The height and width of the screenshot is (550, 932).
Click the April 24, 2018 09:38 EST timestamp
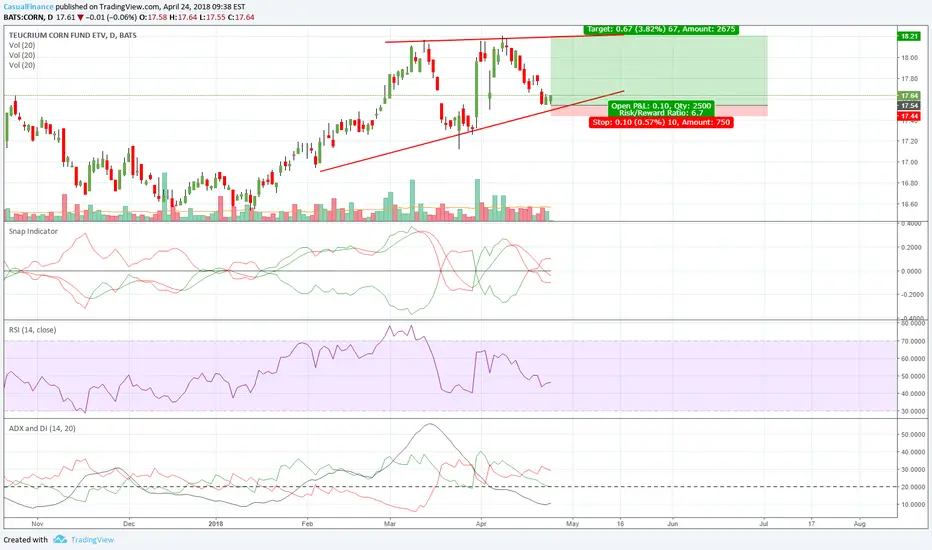pos(204,7)
